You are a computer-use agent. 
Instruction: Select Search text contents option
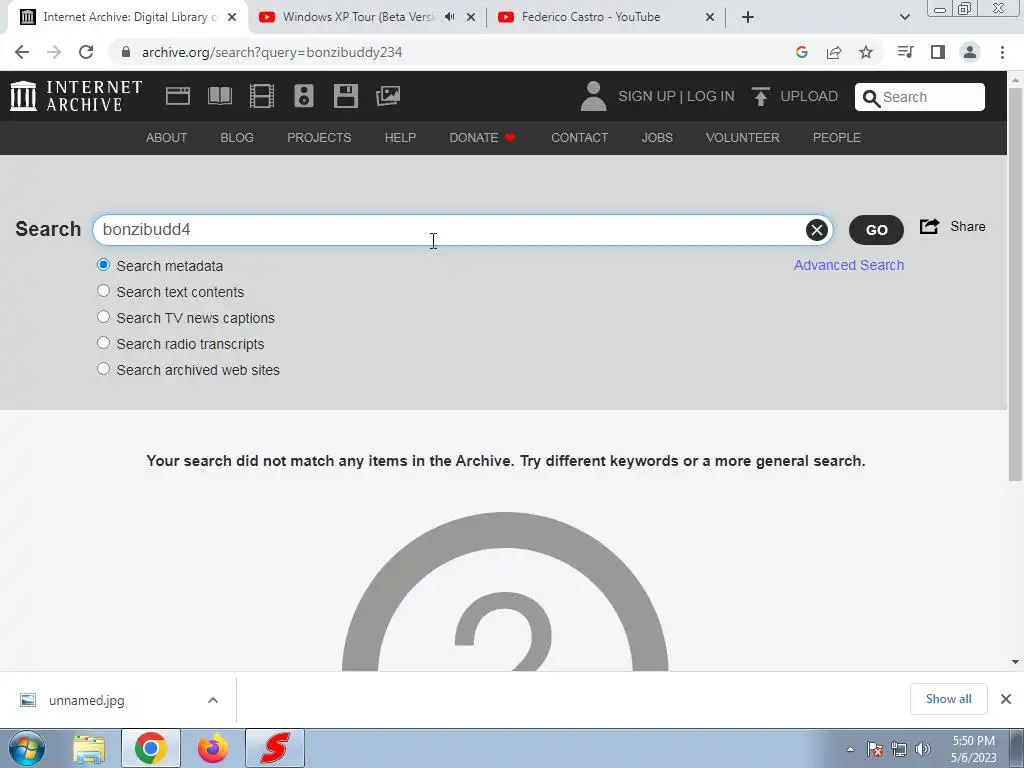(103, 291)
